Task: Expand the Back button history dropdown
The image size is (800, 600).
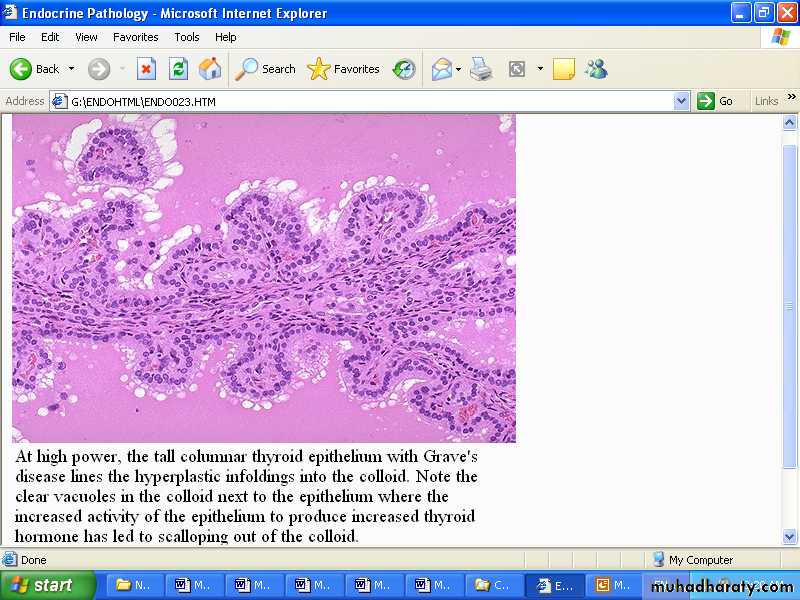Action: pos(71,69)
